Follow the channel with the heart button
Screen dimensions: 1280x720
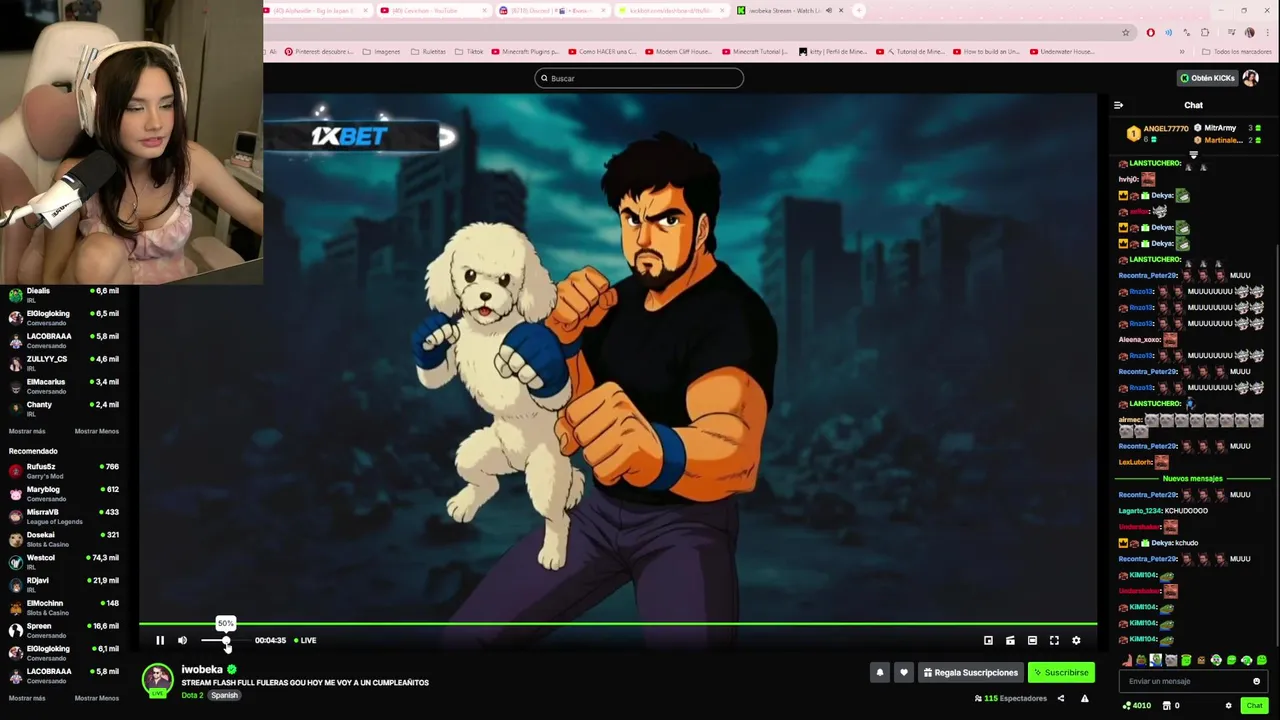pos(904,672)
